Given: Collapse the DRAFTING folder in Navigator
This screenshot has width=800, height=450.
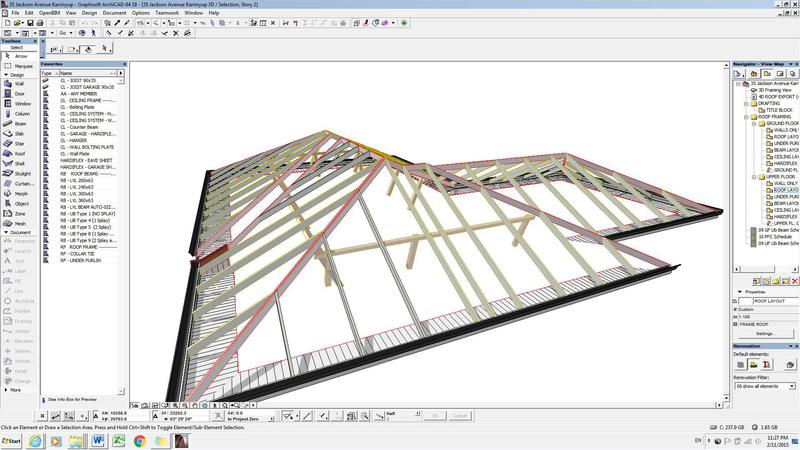Looking at the screenshot, I should 746,104.
